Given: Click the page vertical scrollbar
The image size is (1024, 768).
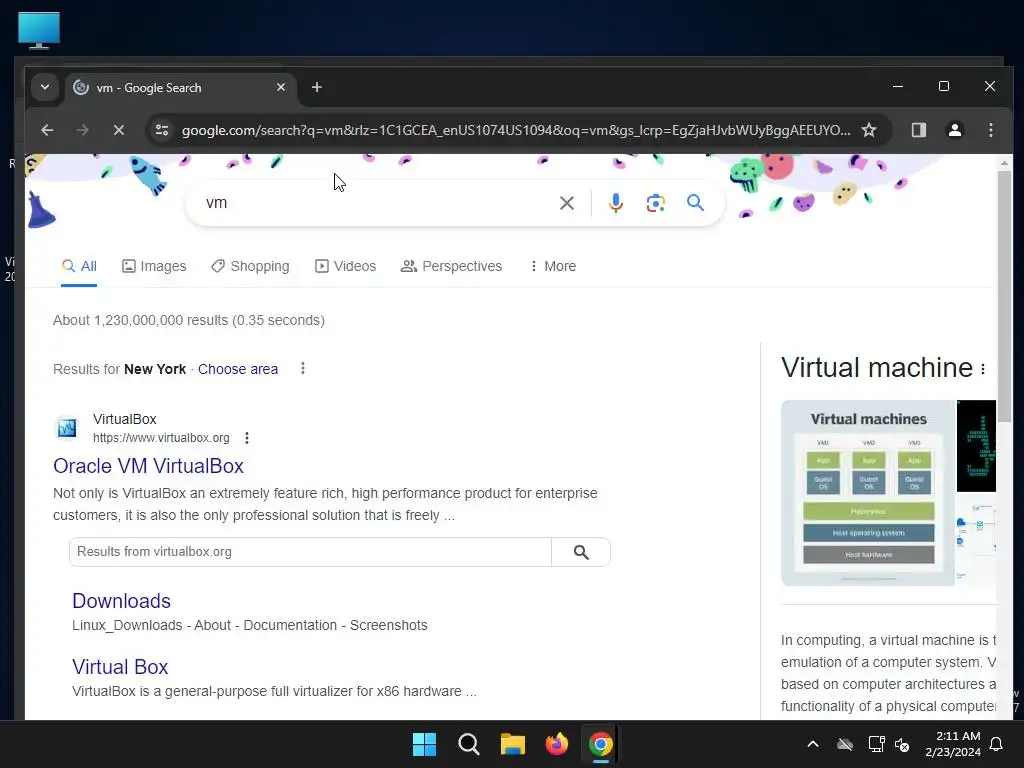Looking at the screenshot, I should coord(1004,297).
